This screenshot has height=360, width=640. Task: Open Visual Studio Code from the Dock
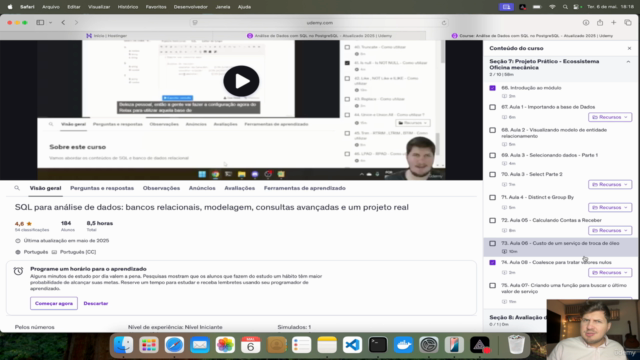coord(353,345)
